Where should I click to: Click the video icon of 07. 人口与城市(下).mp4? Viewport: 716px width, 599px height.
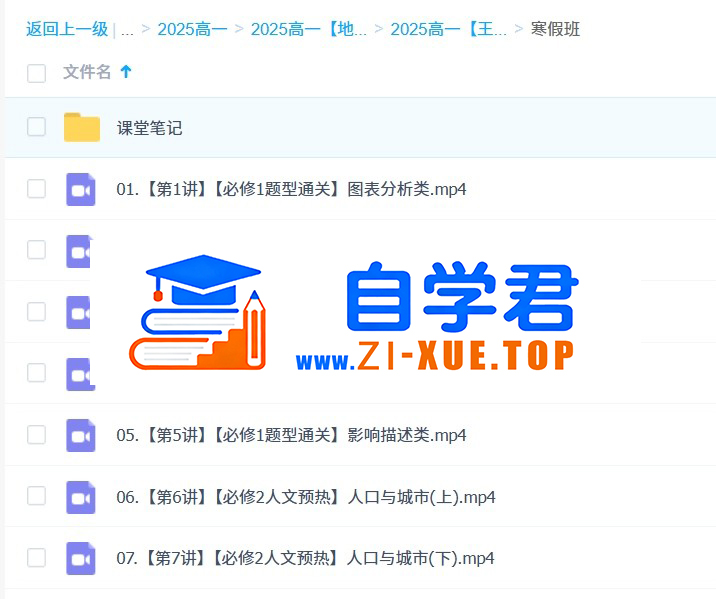click(x=81, y=558)
